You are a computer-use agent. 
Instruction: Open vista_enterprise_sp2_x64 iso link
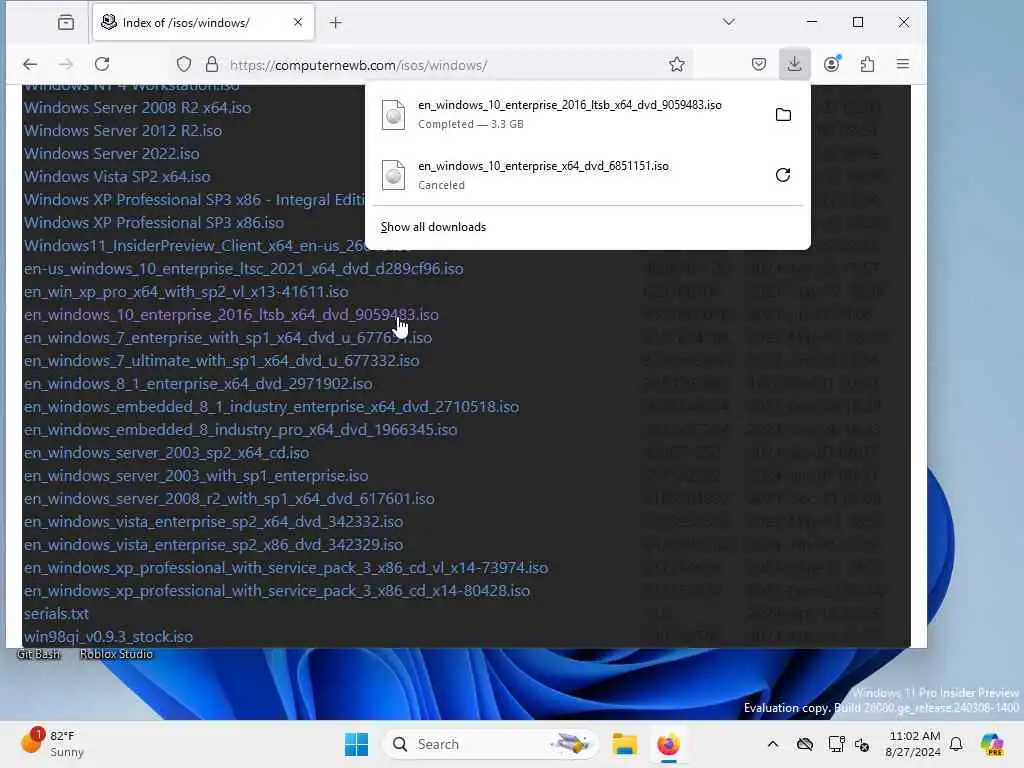pos(214,522)
